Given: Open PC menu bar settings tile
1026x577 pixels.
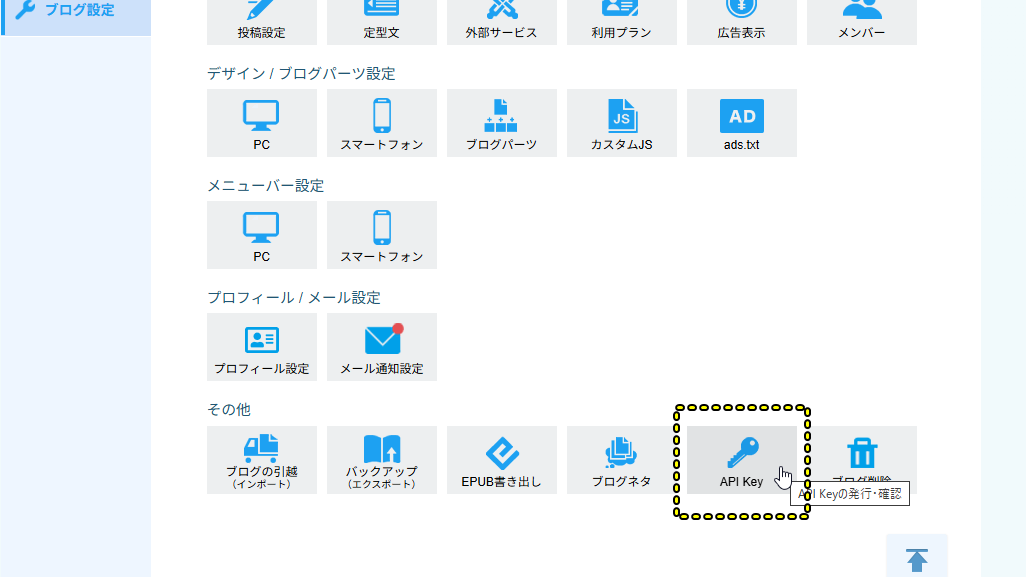Looking at the screenshot, I should point(262,235).
